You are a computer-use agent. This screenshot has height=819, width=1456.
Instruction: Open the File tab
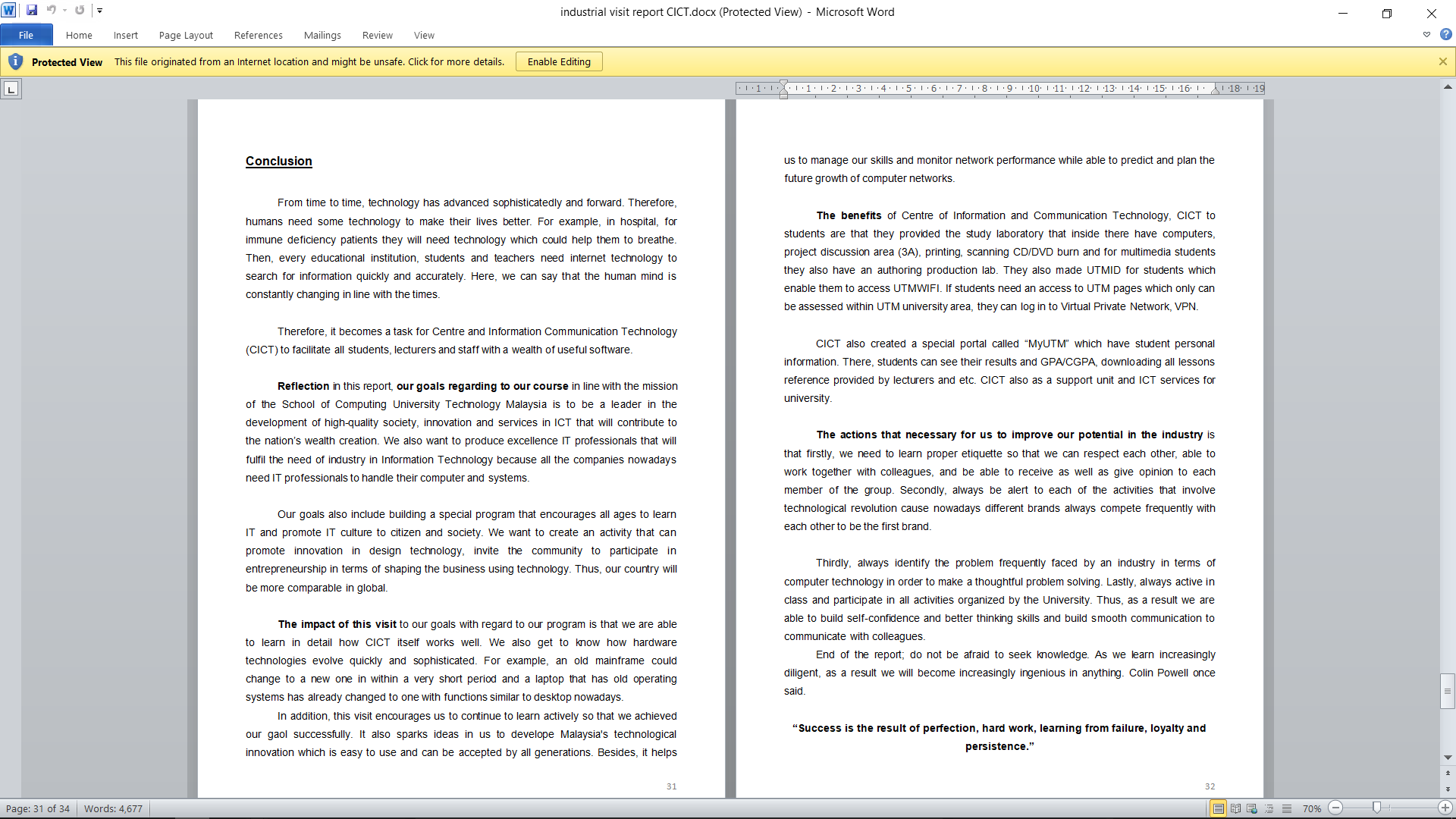click(26, 35)
